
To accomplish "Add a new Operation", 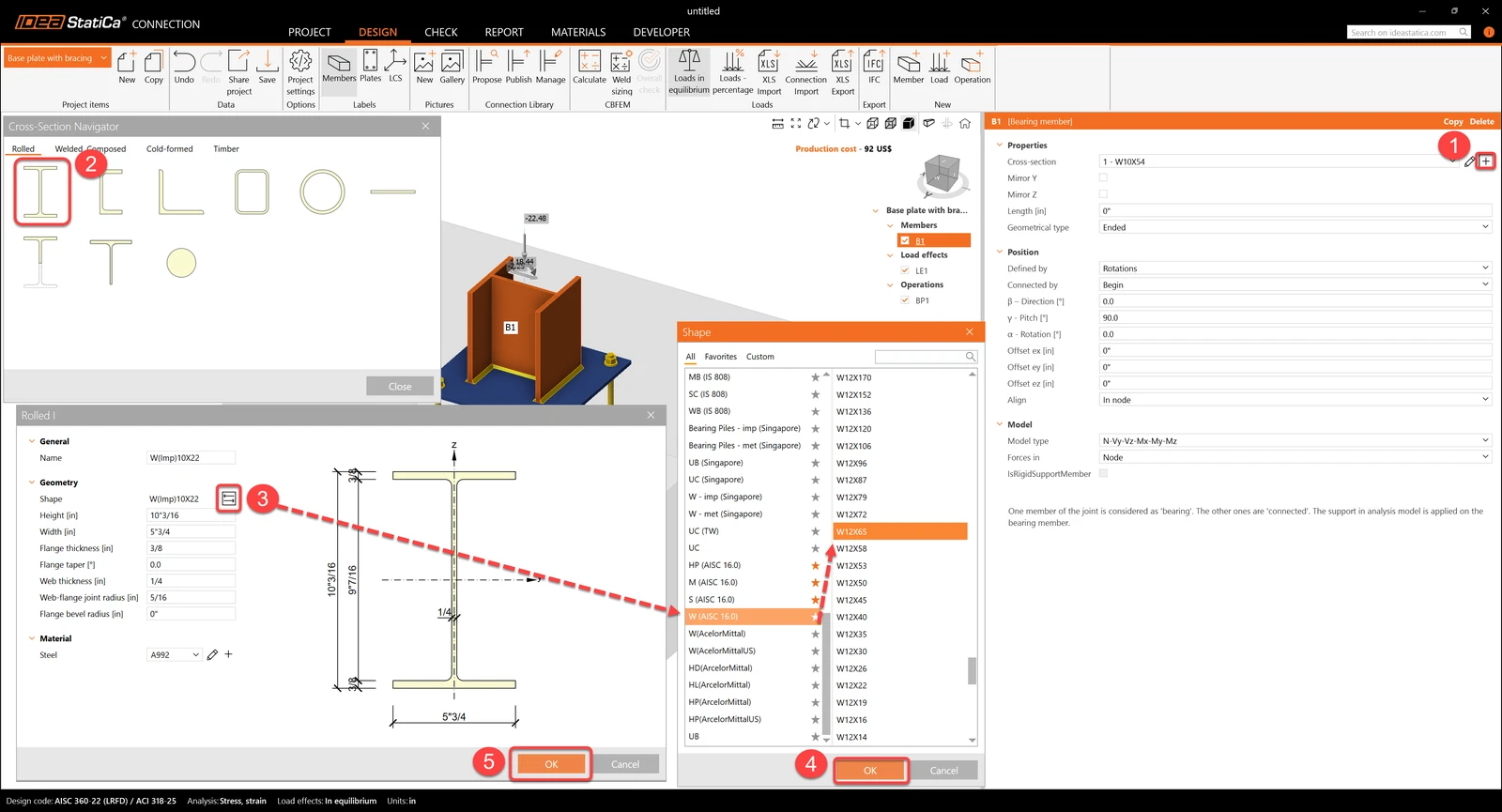I will [973, 68].
